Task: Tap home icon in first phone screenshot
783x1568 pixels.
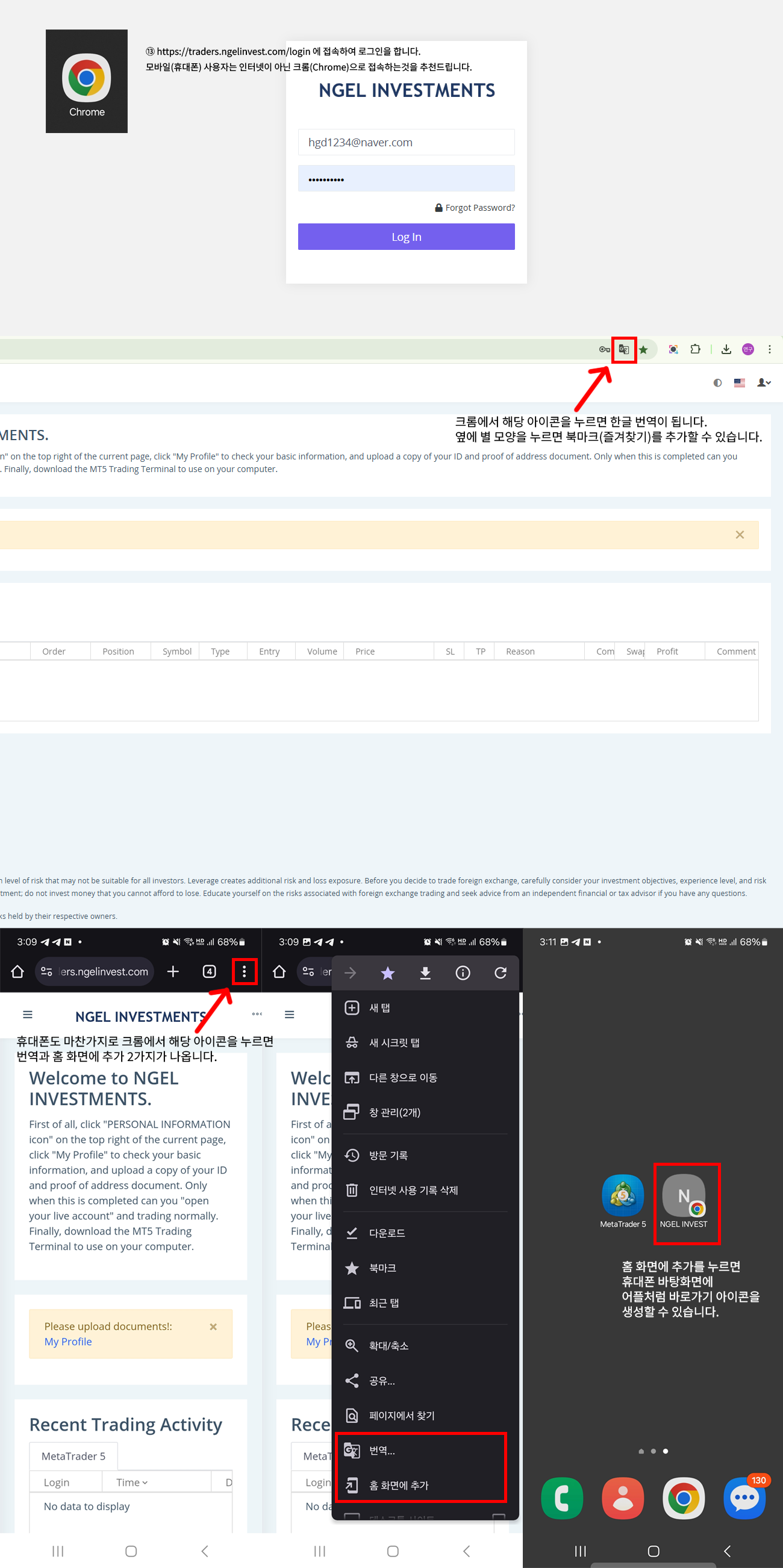Action: (x=17, y=971)
